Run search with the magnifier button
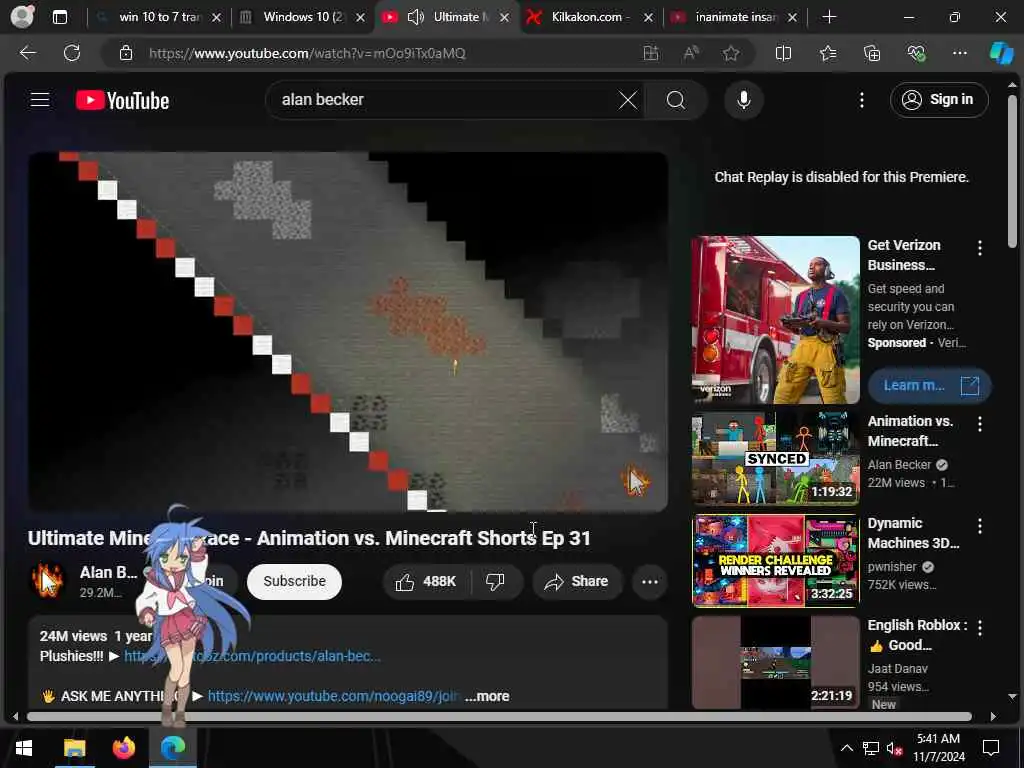Screen dimensions: 1024x768 coord(676,101)
